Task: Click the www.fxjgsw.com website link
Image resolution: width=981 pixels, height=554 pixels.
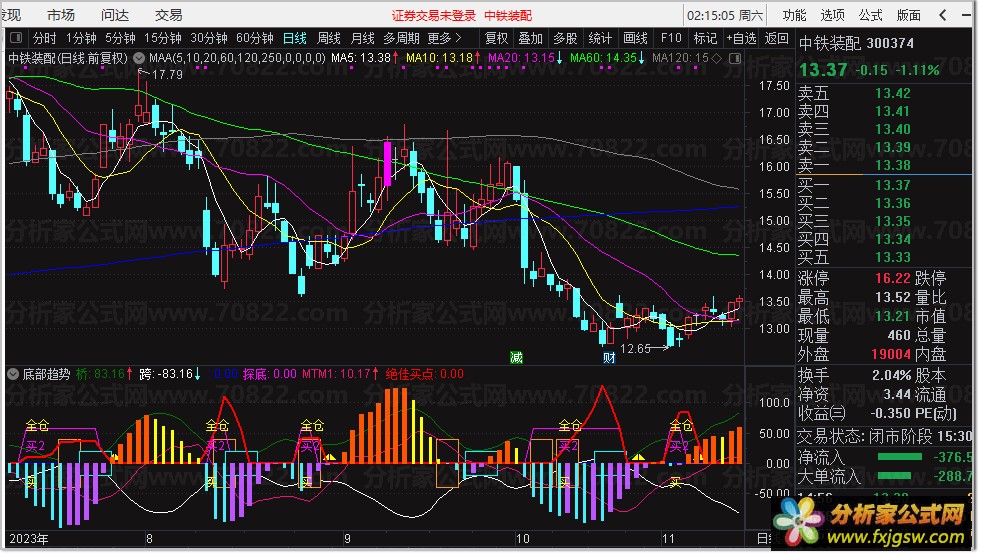Action: click(x=895, y=536)
